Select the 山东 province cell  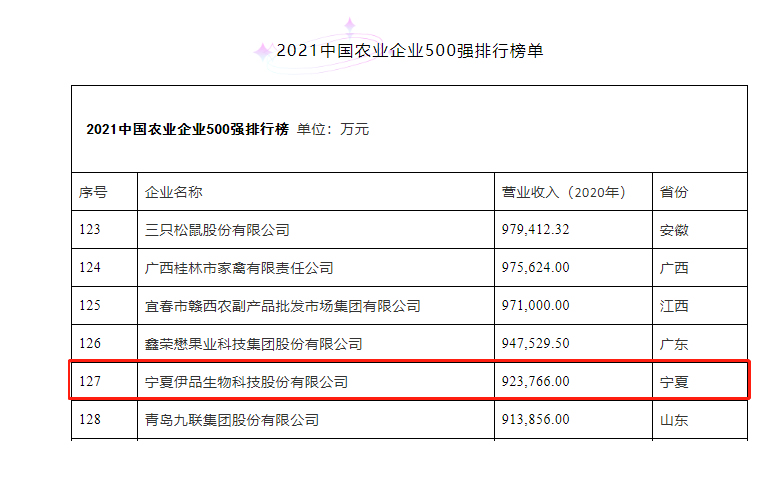pos(674,420)
